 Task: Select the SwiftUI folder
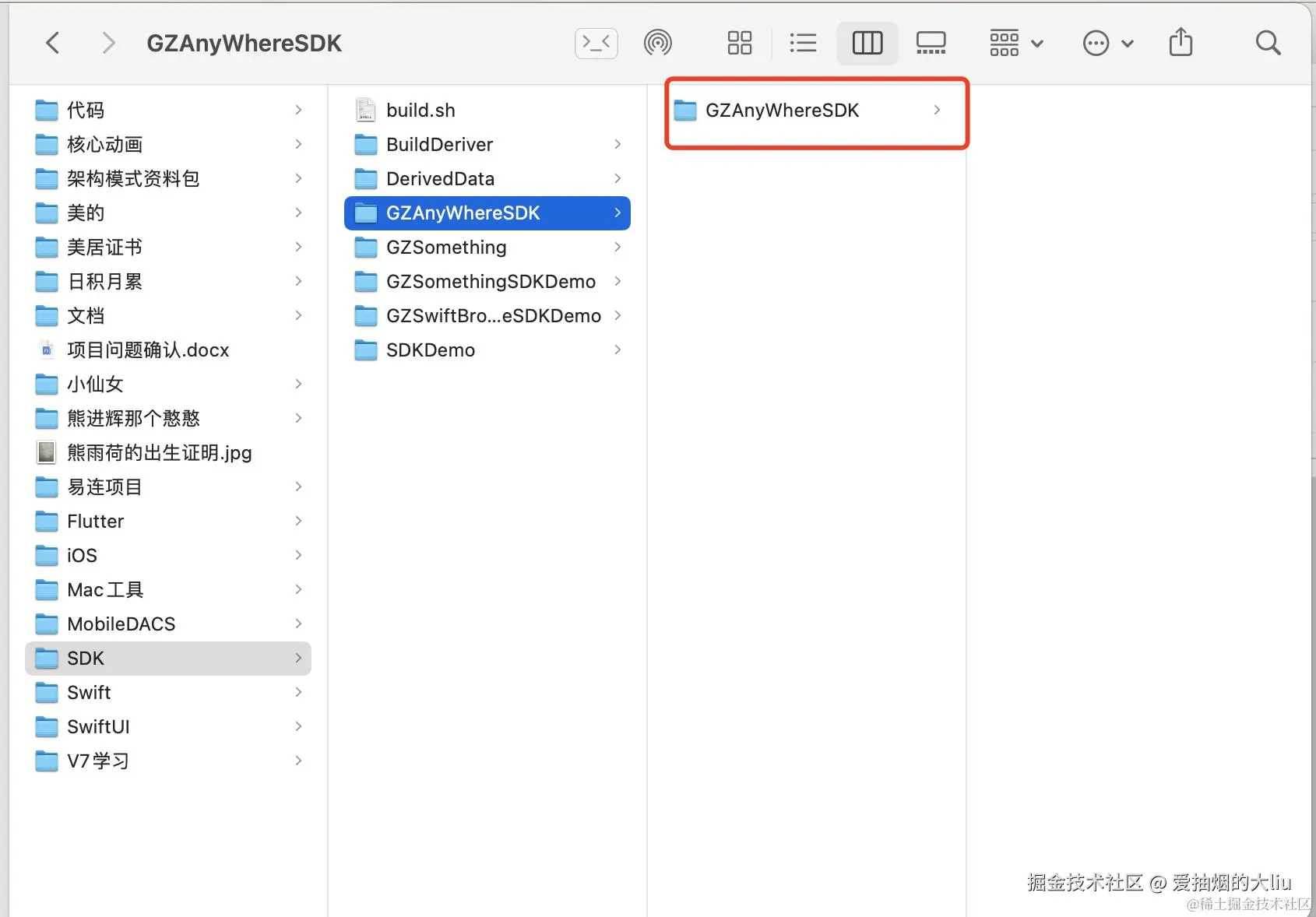tap(168, 727)
